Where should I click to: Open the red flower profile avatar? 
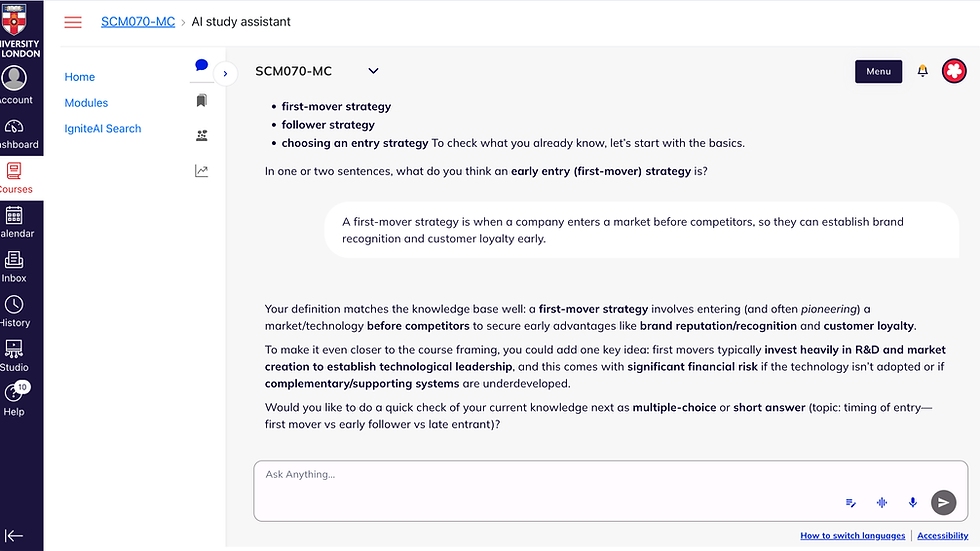pos(954,71)
